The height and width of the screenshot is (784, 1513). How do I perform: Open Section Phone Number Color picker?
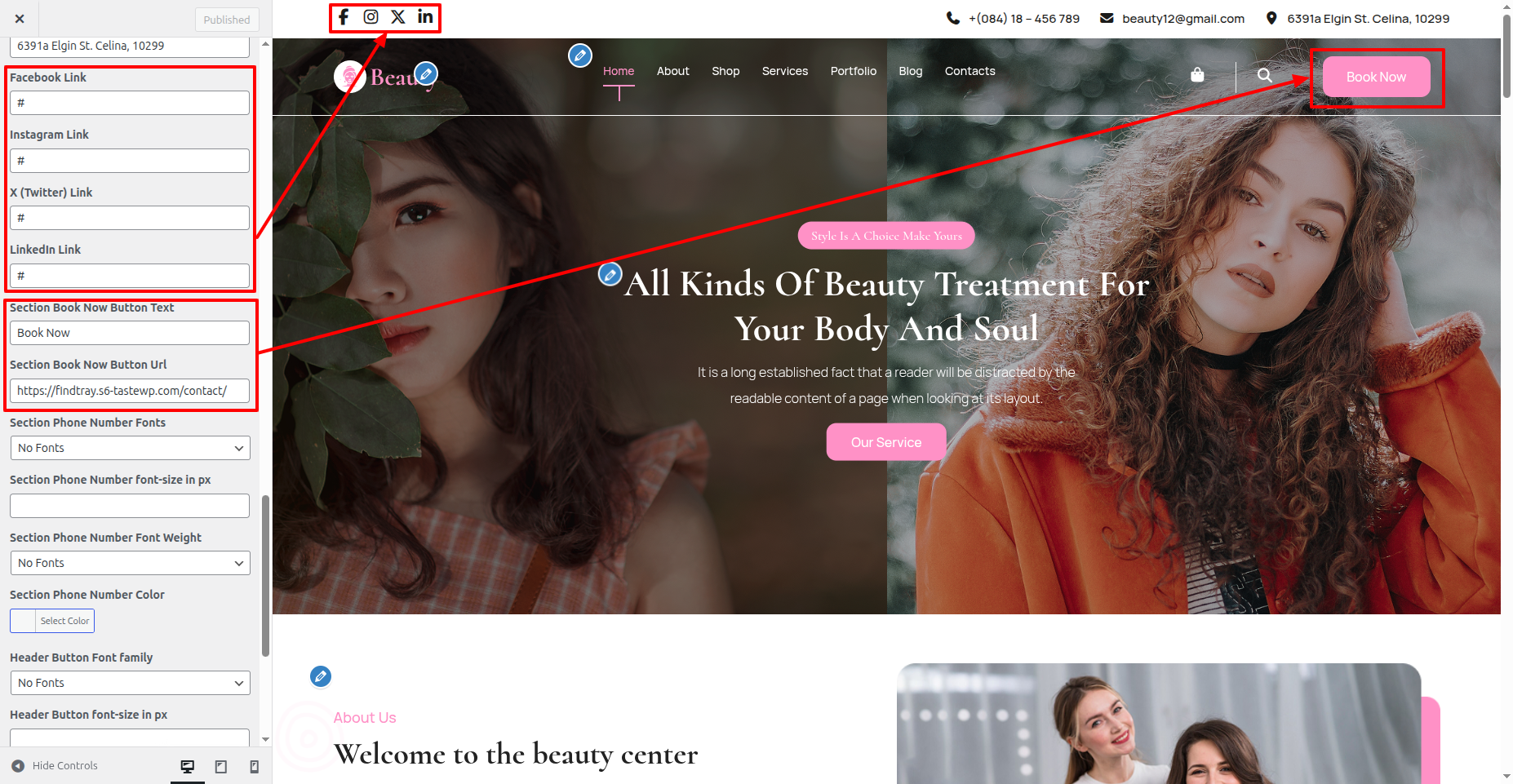coord(52,621)
